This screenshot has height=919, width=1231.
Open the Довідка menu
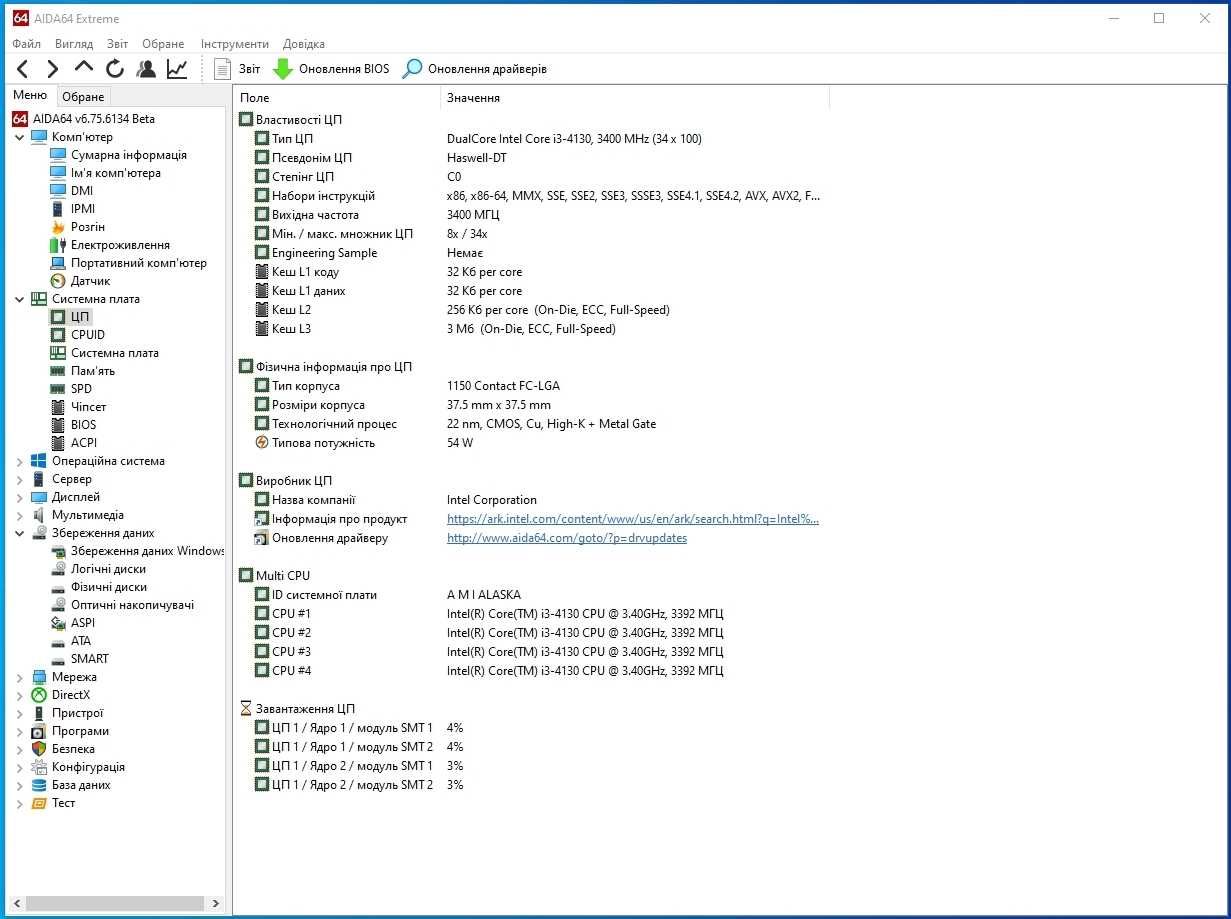pos(304,44)
